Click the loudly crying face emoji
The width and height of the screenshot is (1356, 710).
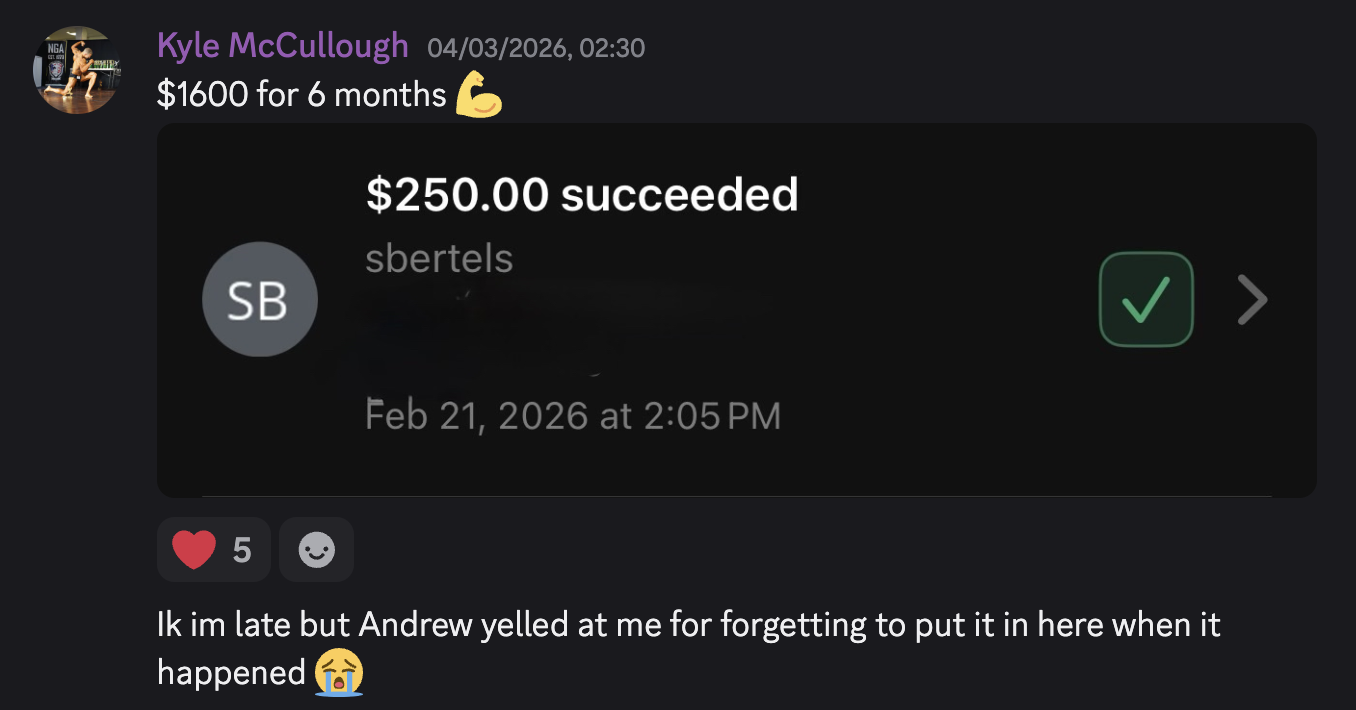pos(339,672)
